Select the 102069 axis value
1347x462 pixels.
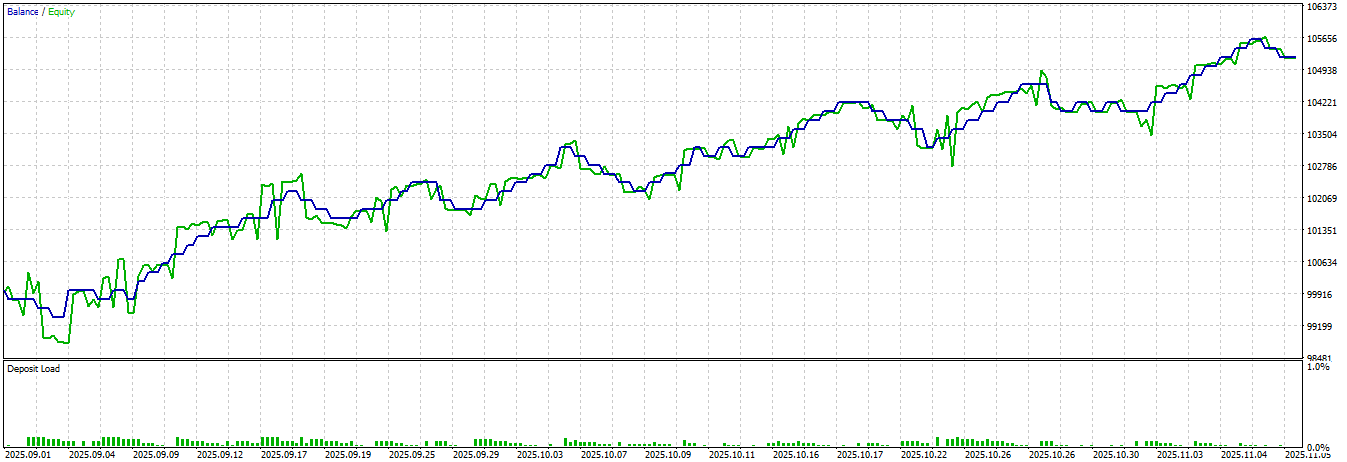[x=1321, y=199]
